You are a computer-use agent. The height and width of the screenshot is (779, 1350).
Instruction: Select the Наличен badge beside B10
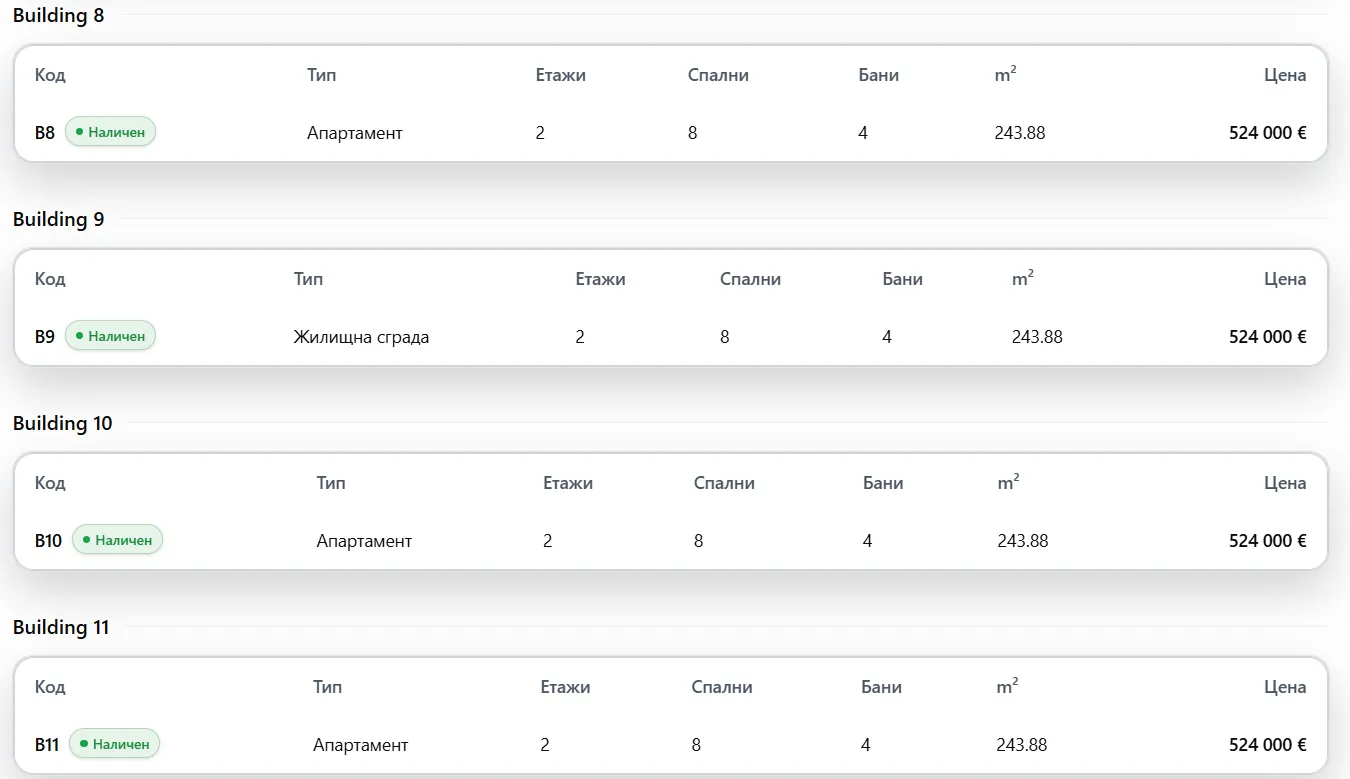(117, 540)
